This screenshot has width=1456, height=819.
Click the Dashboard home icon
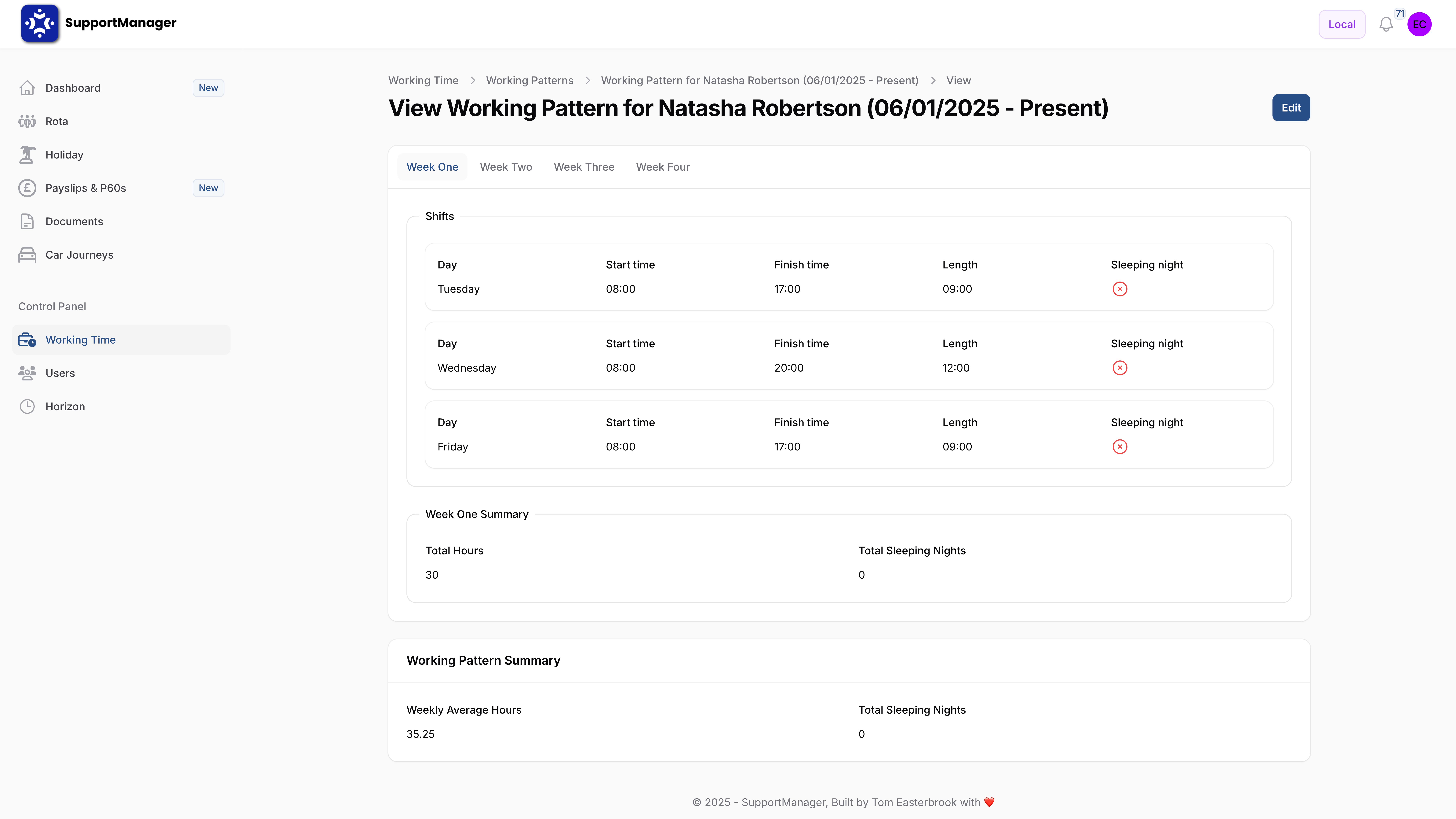(27, 88)
